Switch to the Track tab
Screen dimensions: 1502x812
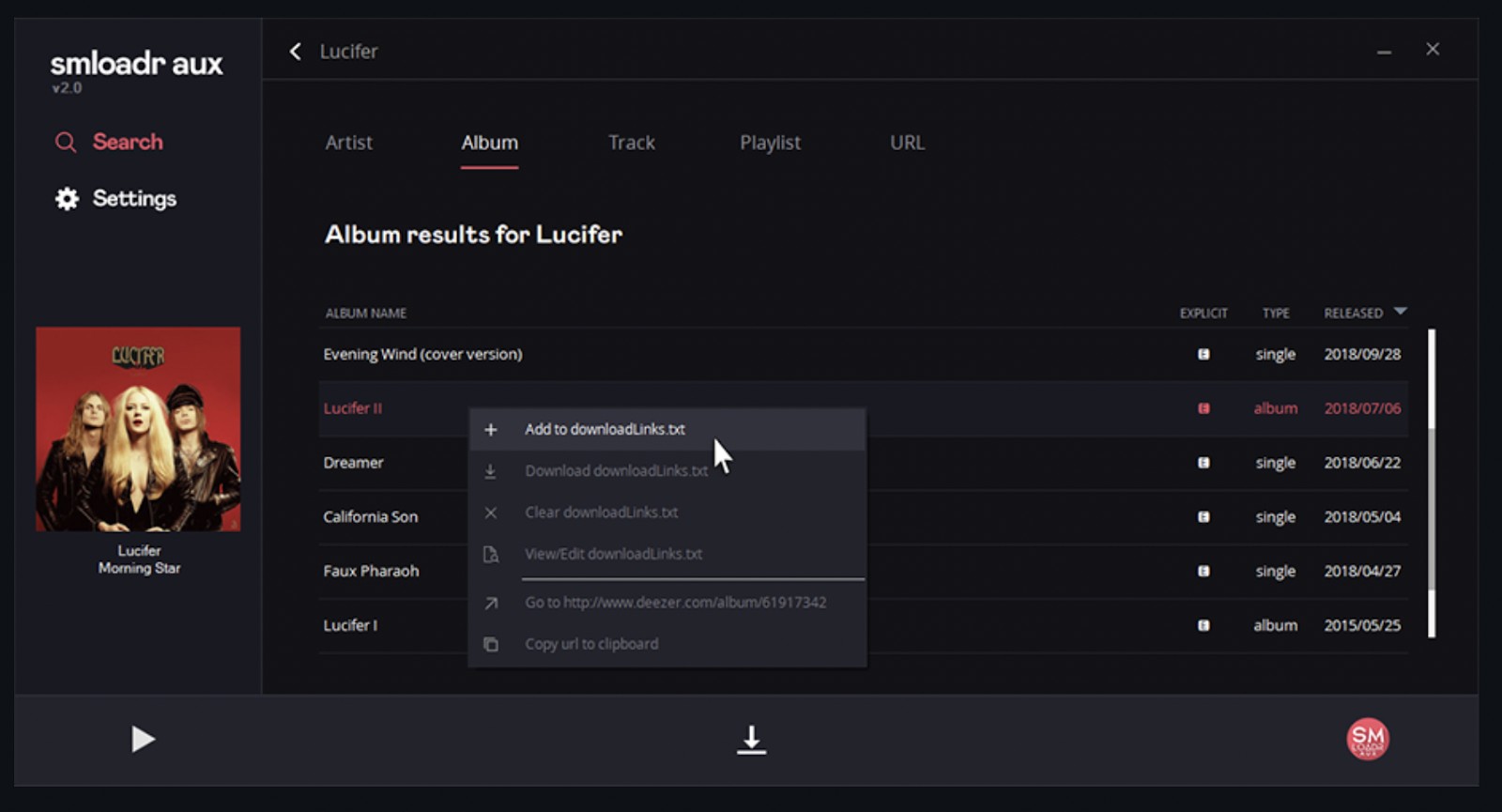631,143
